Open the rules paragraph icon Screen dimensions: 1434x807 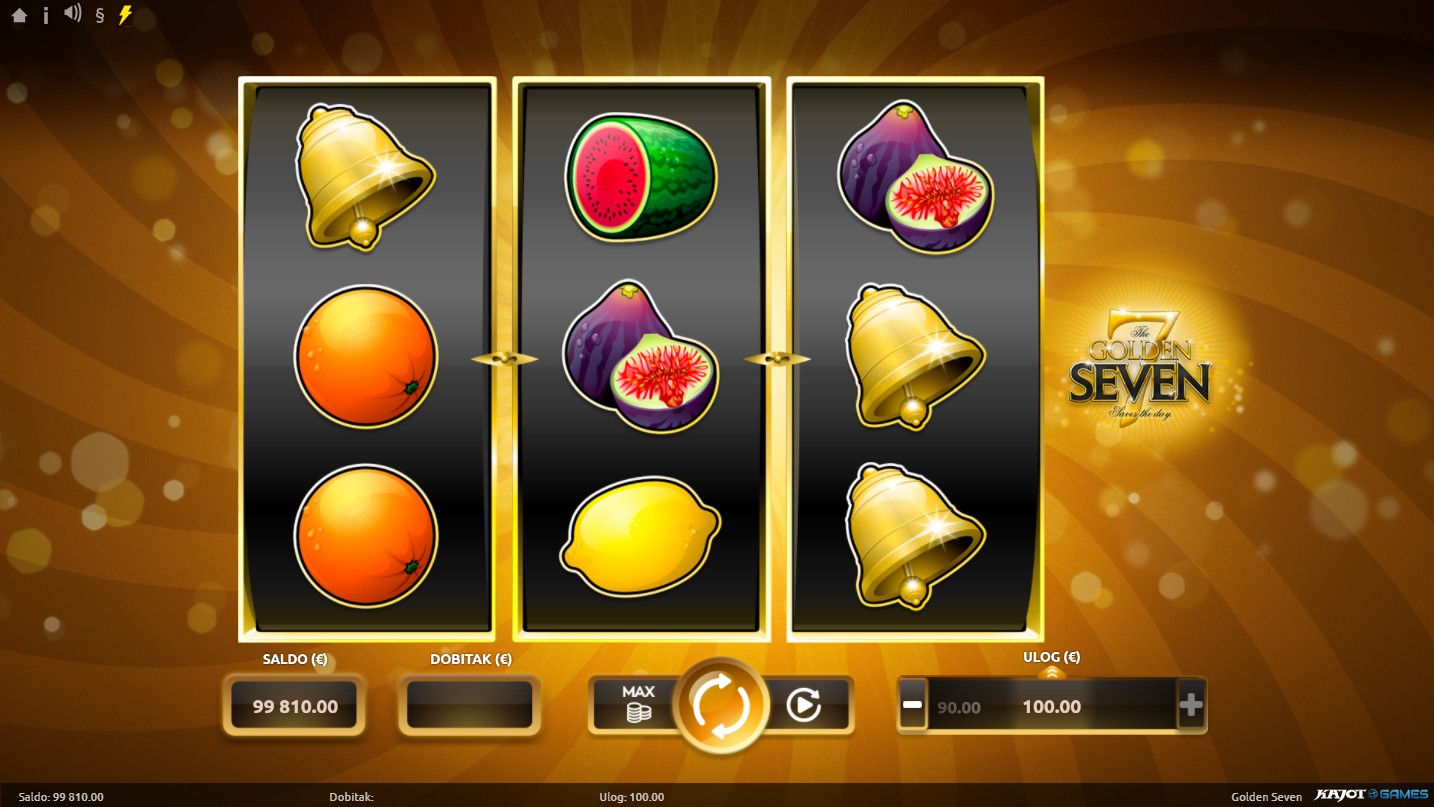click(99, 15)
